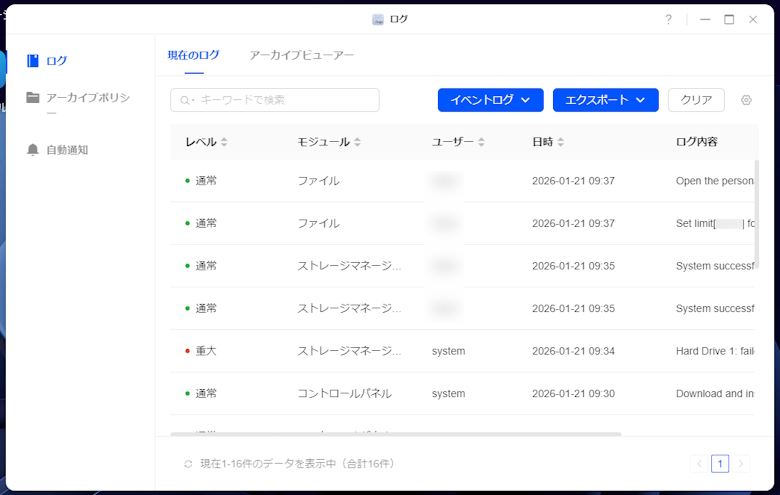Sort logs by 日時 column arrows
The height and width of the screenshot is (495, 780).
[x=560, y=142]
